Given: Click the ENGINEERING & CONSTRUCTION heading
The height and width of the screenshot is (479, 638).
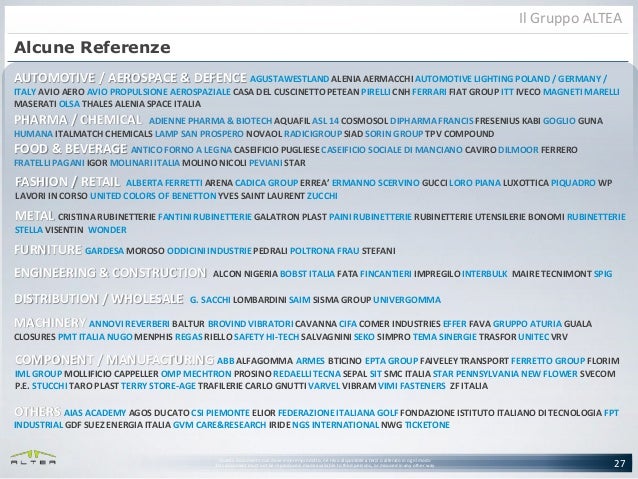Looking at the screenshot, I should (110, 272).
